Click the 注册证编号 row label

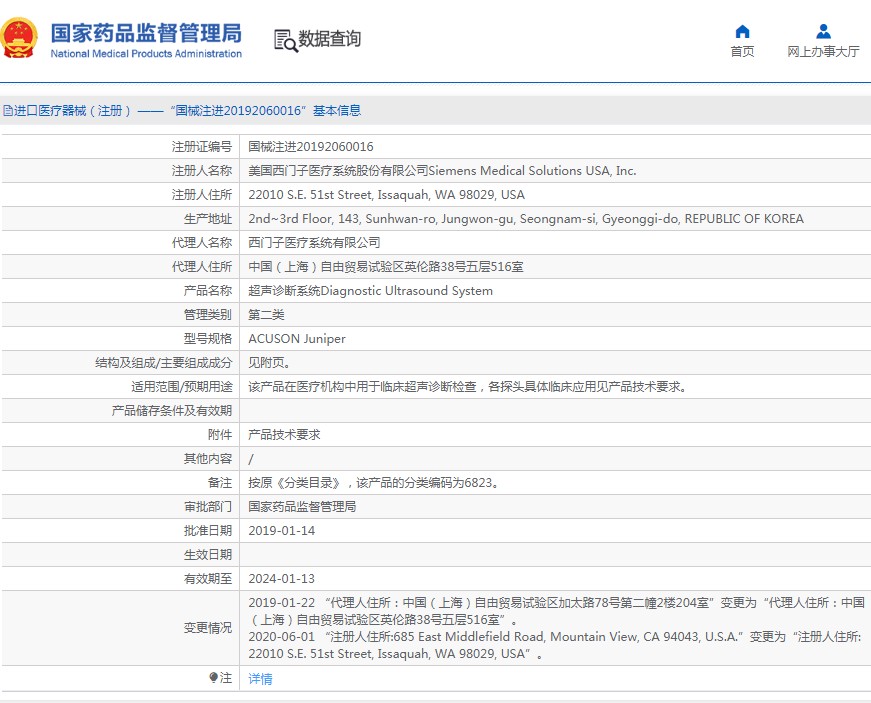[x=202, y=147]
